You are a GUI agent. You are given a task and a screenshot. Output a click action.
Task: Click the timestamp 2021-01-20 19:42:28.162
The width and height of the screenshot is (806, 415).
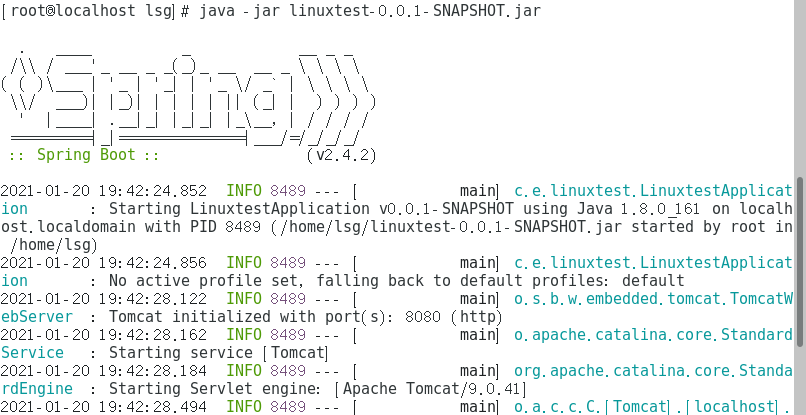pyautogui.click(x=103, y=335)
